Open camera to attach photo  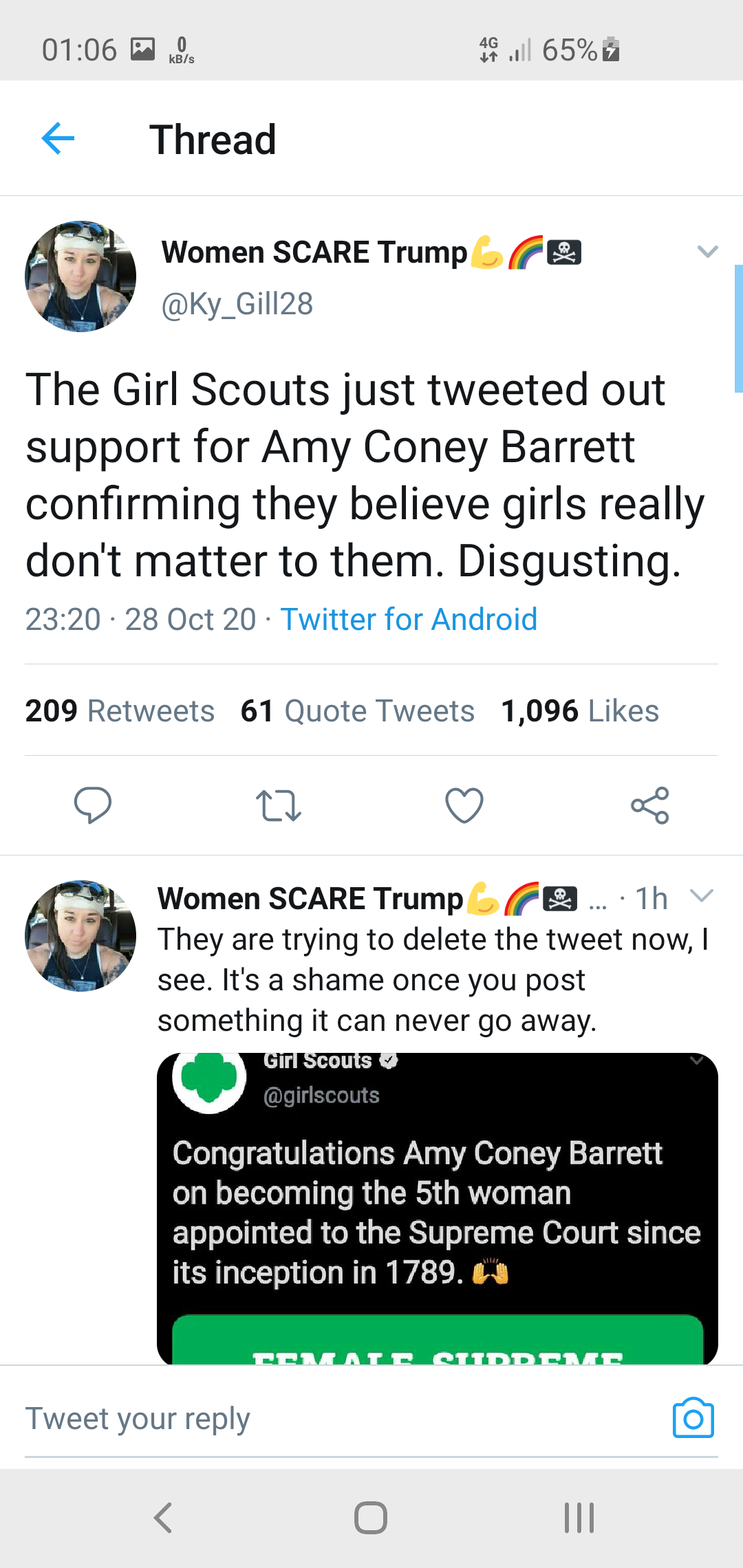693,1418
